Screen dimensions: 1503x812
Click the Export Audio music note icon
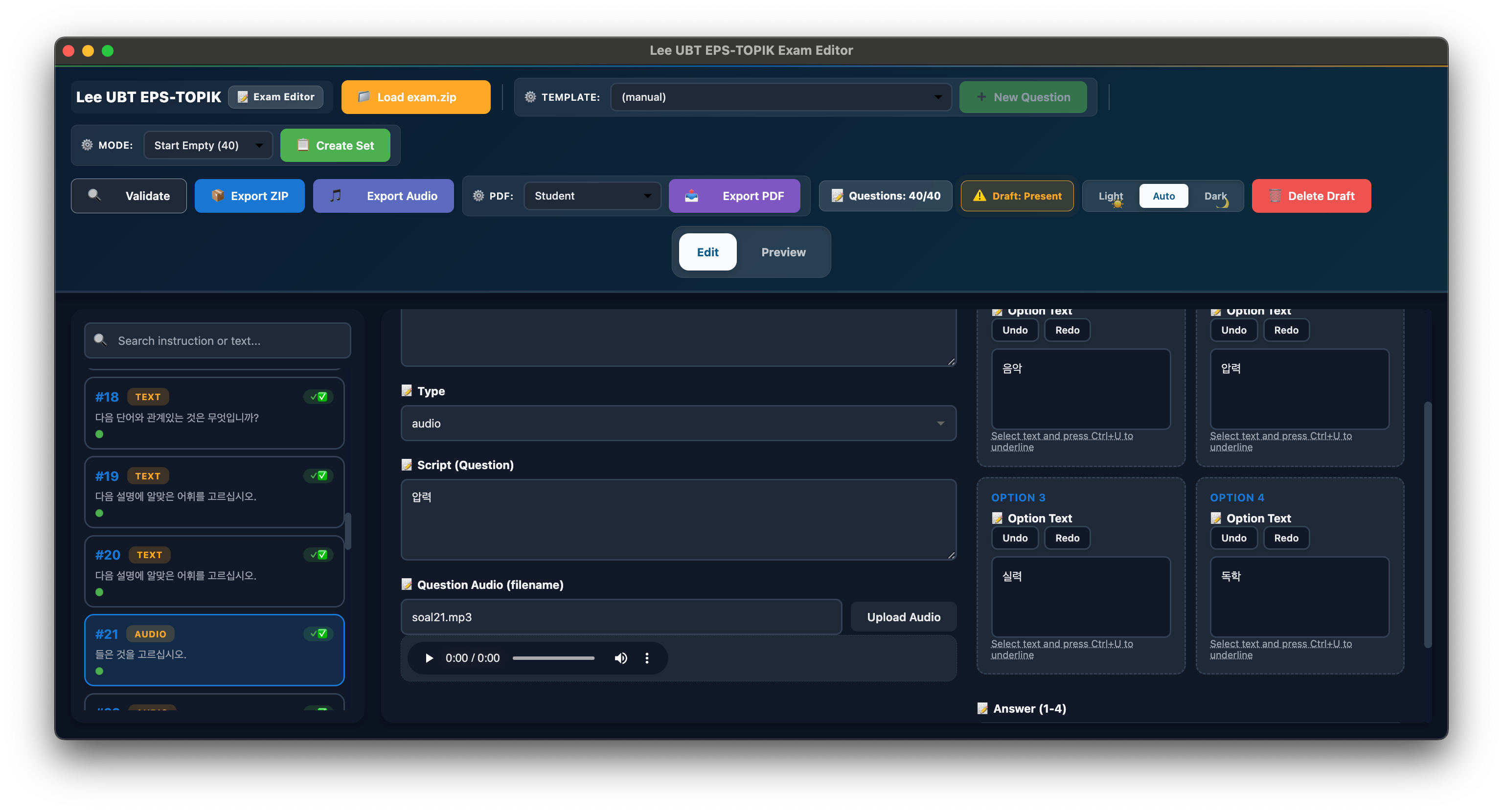[x=336, y=195]
